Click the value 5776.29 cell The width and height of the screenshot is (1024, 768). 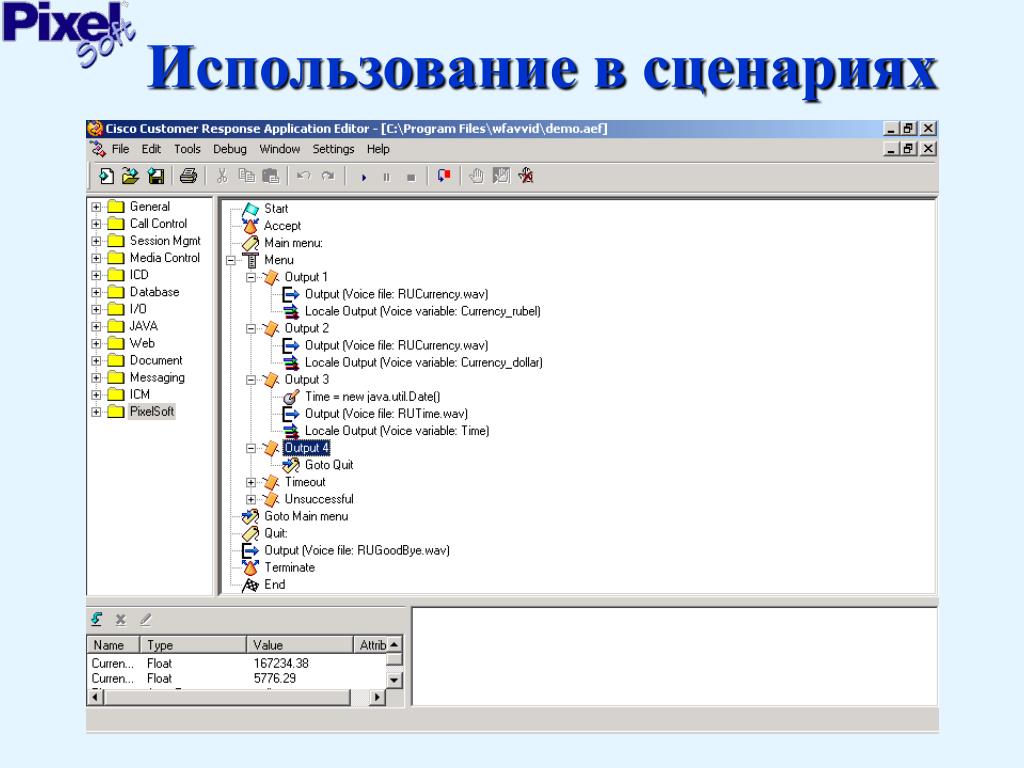274,679
